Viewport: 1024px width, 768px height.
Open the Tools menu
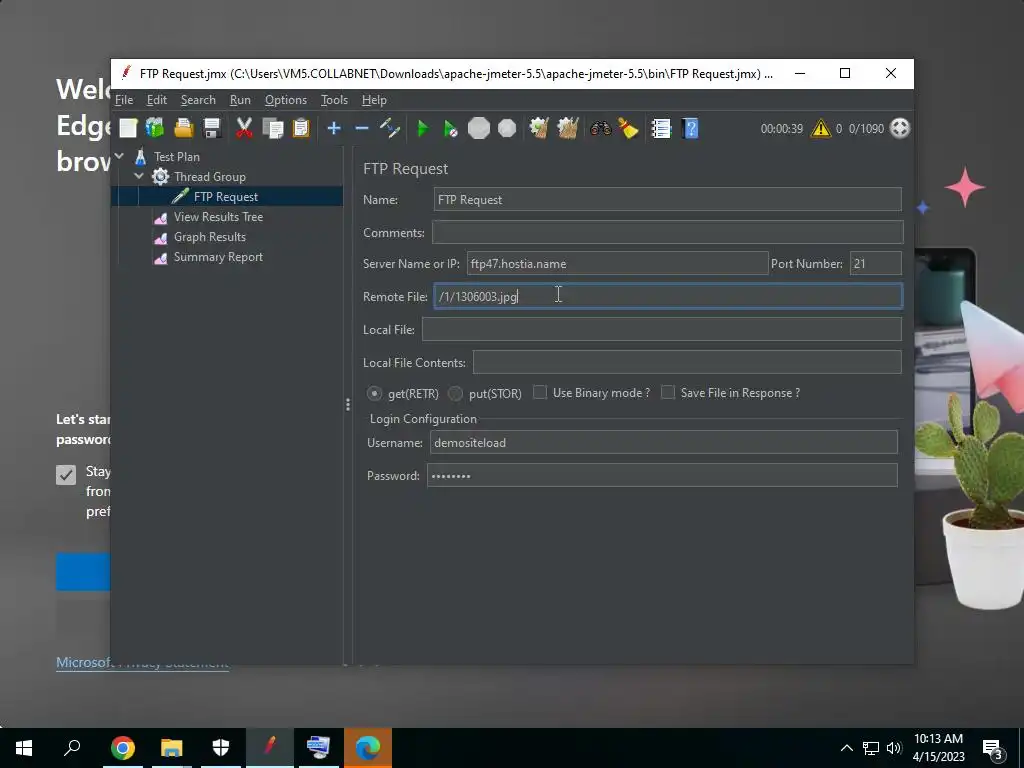click(x=334, y=100)
